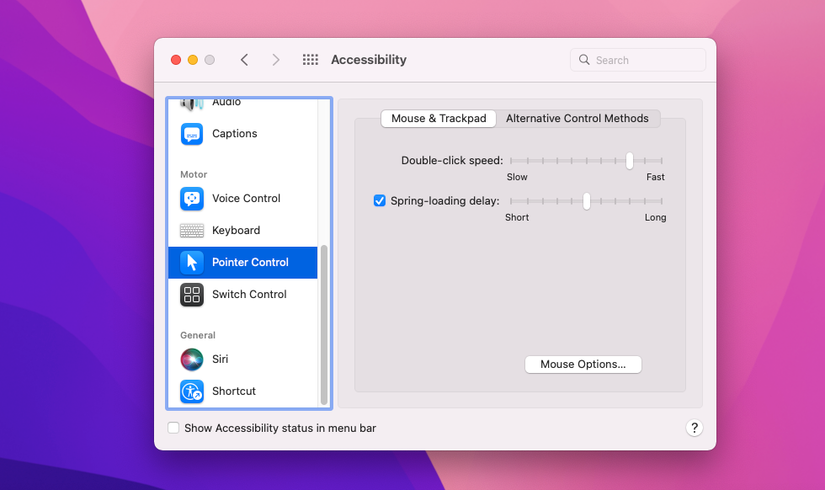
Task: Click the Search input field
Action: tap(638, 60)
